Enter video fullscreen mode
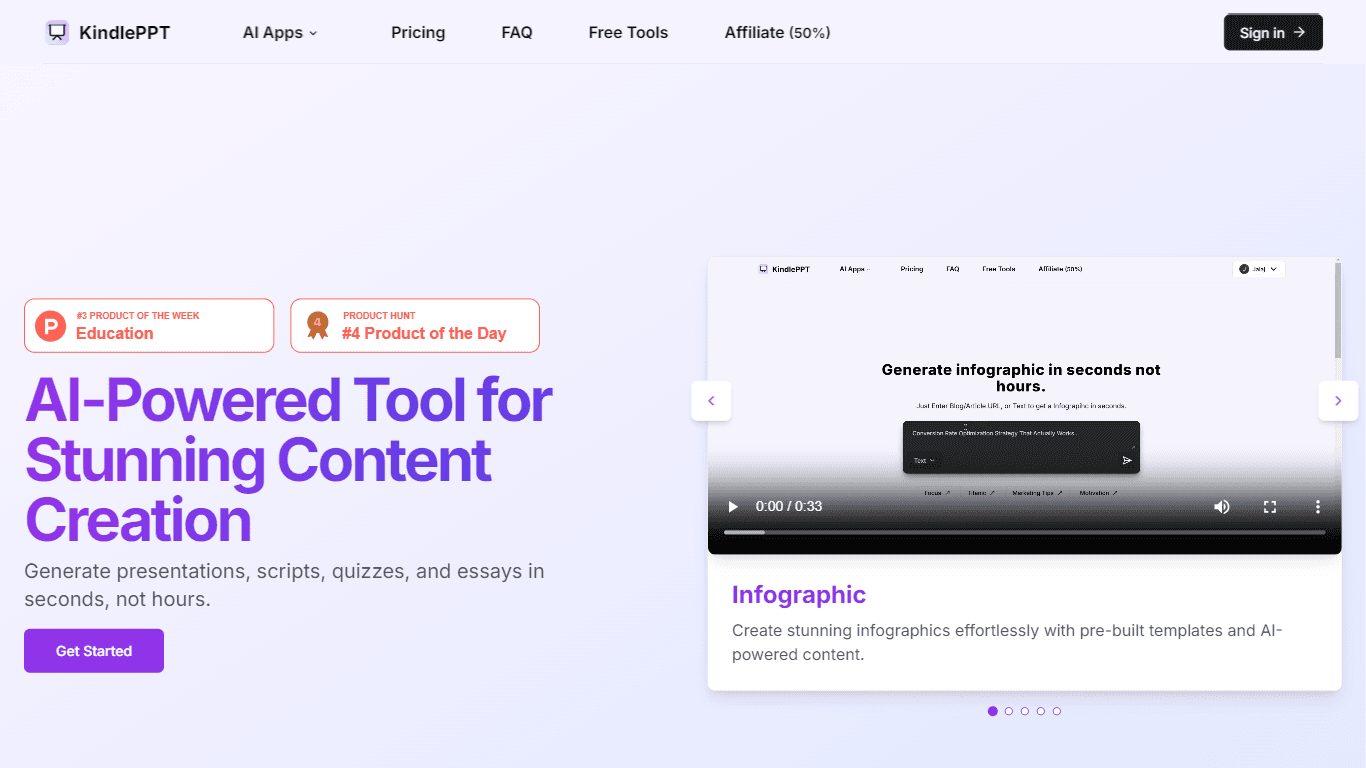Viewport: 1366px width, 768px height. tap(1270, 507)
